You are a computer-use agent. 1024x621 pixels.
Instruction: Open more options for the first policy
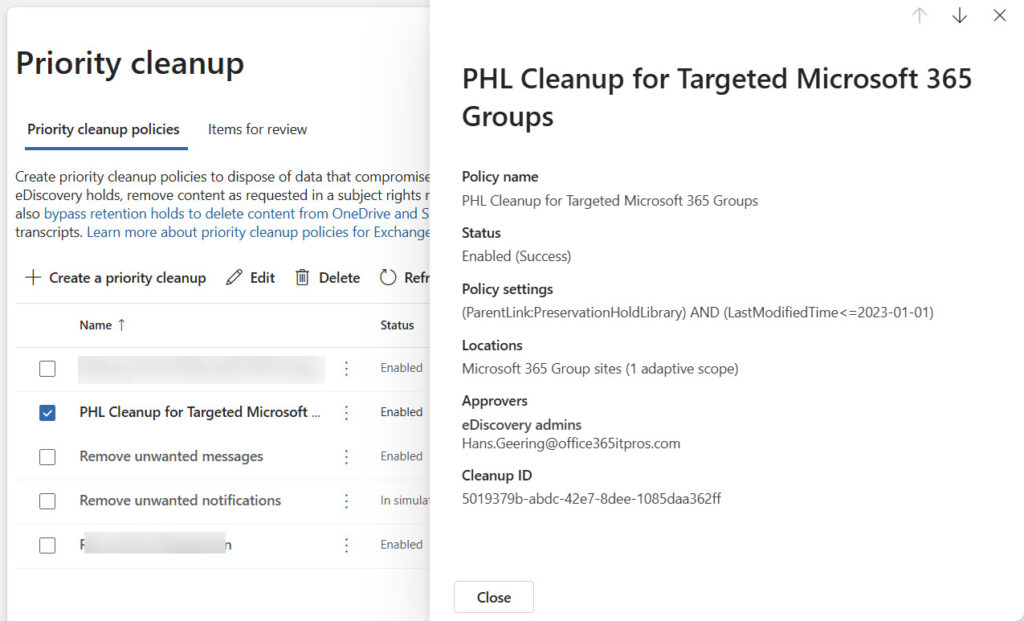point(347,369)
